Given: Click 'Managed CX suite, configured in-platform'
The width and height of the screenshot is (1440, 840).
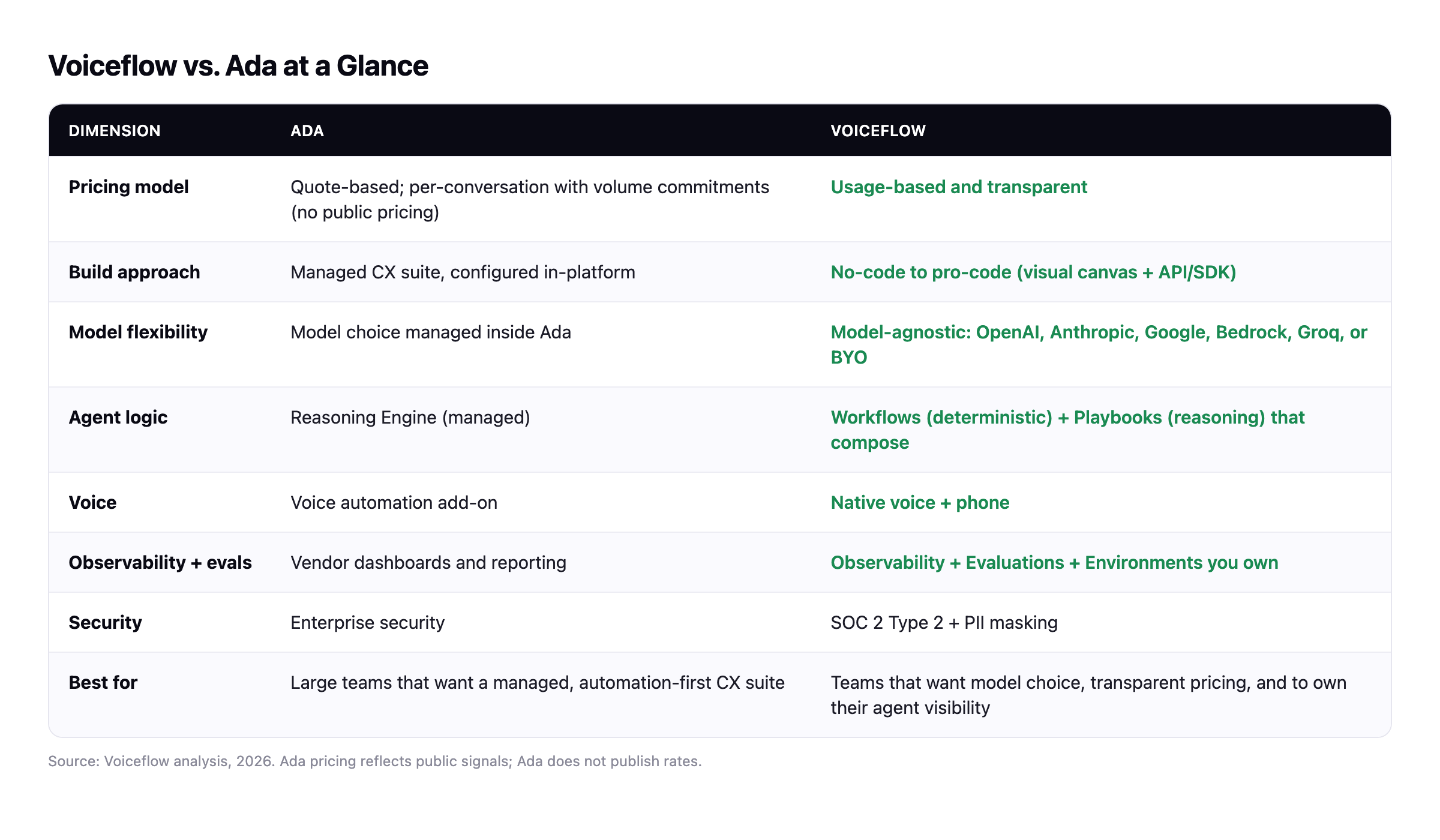Looking at the screenshot, I should tap(463, 272).
